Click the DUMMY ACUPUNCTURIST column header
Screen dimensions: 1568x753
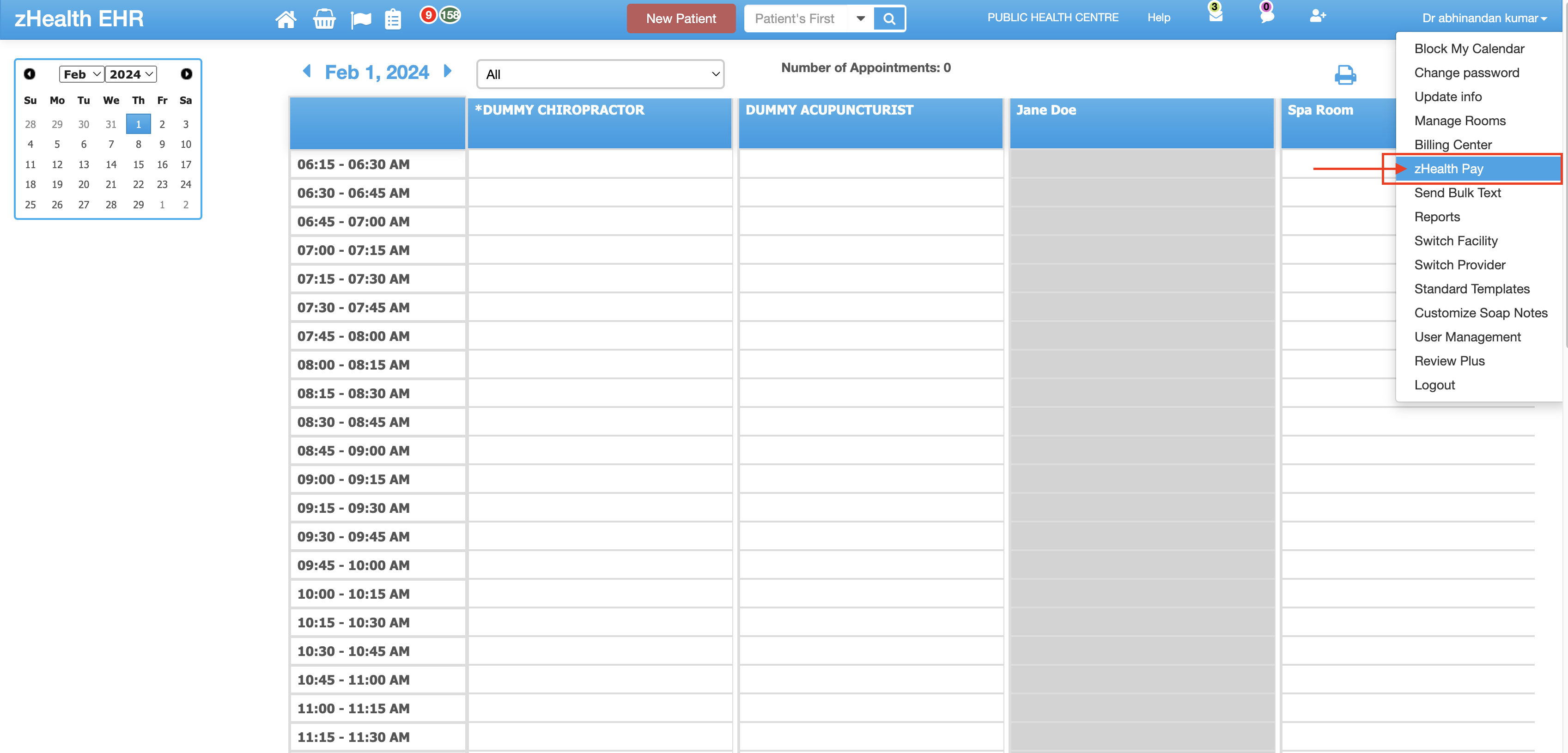point(870,123)
